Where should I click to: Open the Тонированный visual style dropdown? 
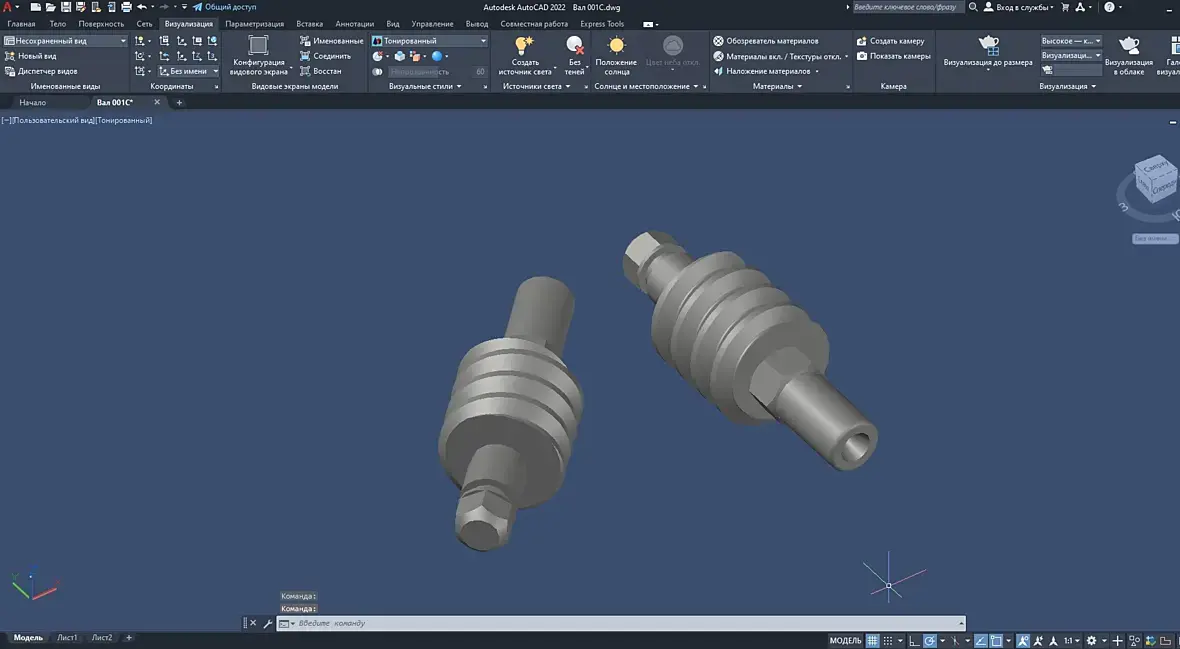pos(483,41)
